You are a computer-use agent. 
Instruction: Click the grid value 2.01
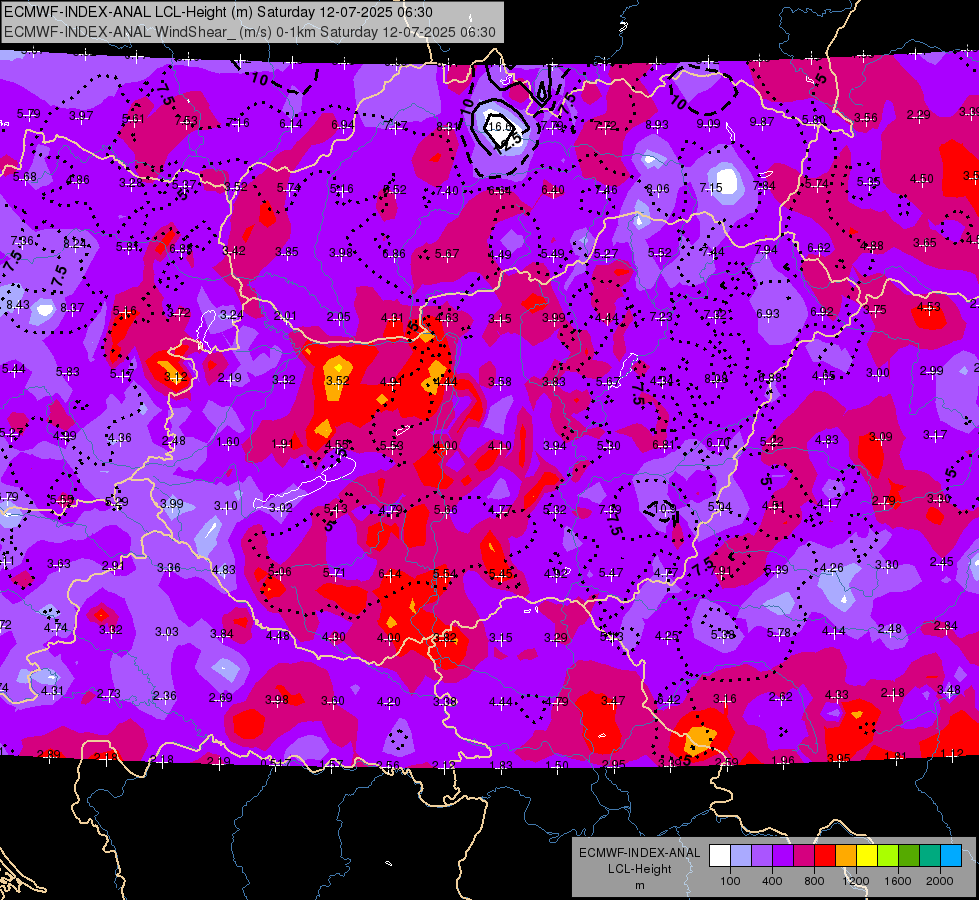click(x=285, y=315)
